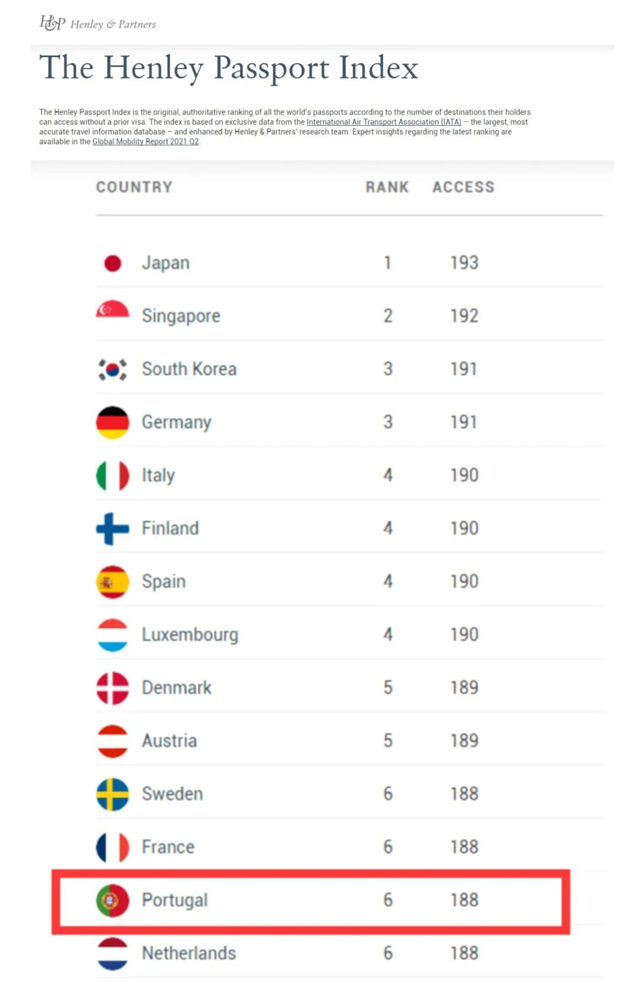Select the Italy country row name
The height and width of the screenshot is (981, 640).
point(158,475)
